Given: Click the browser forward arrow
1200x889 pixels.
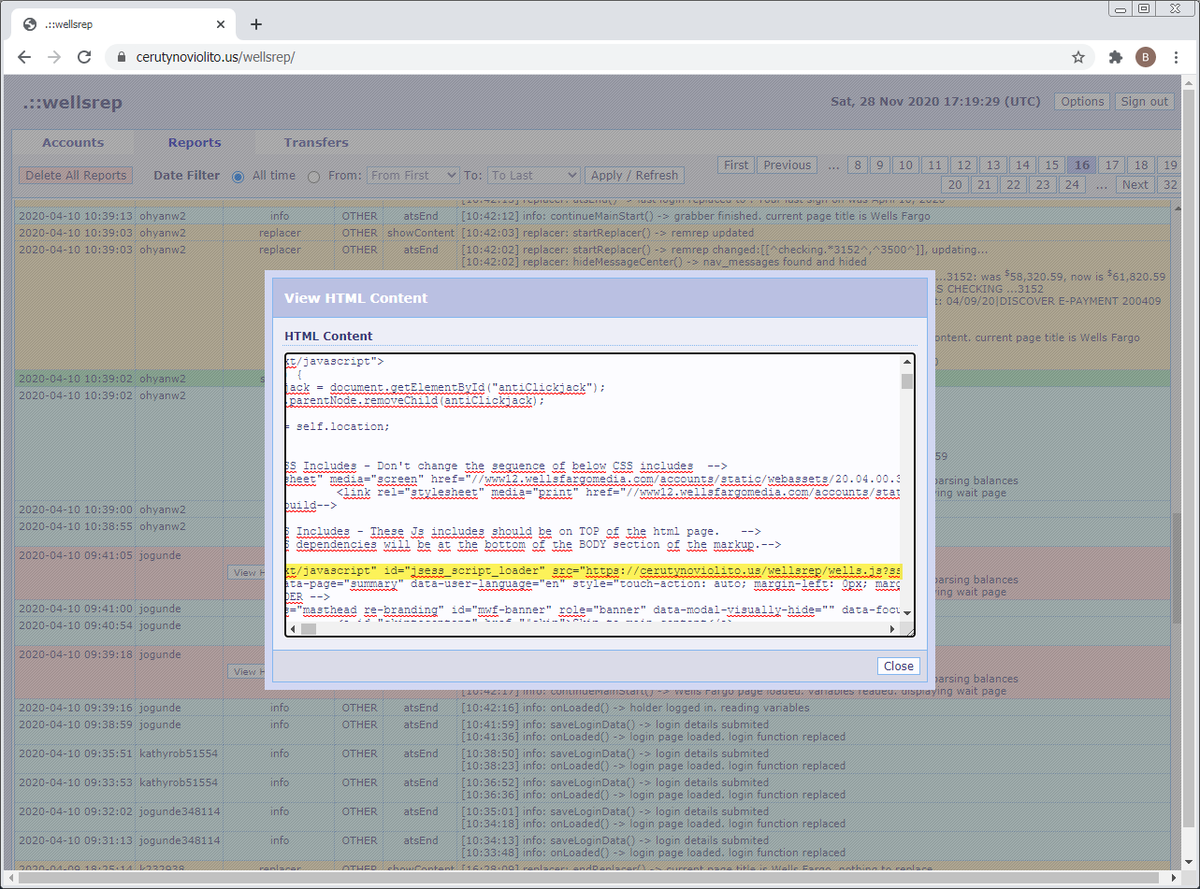Looking at the screenshot, I should point(56,57).
